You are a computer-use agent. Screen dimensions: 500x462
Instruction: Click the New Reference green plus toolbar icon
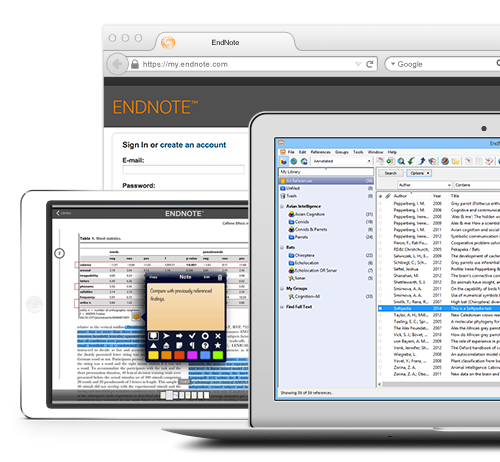pyautogui.click(x=390, y=161)
